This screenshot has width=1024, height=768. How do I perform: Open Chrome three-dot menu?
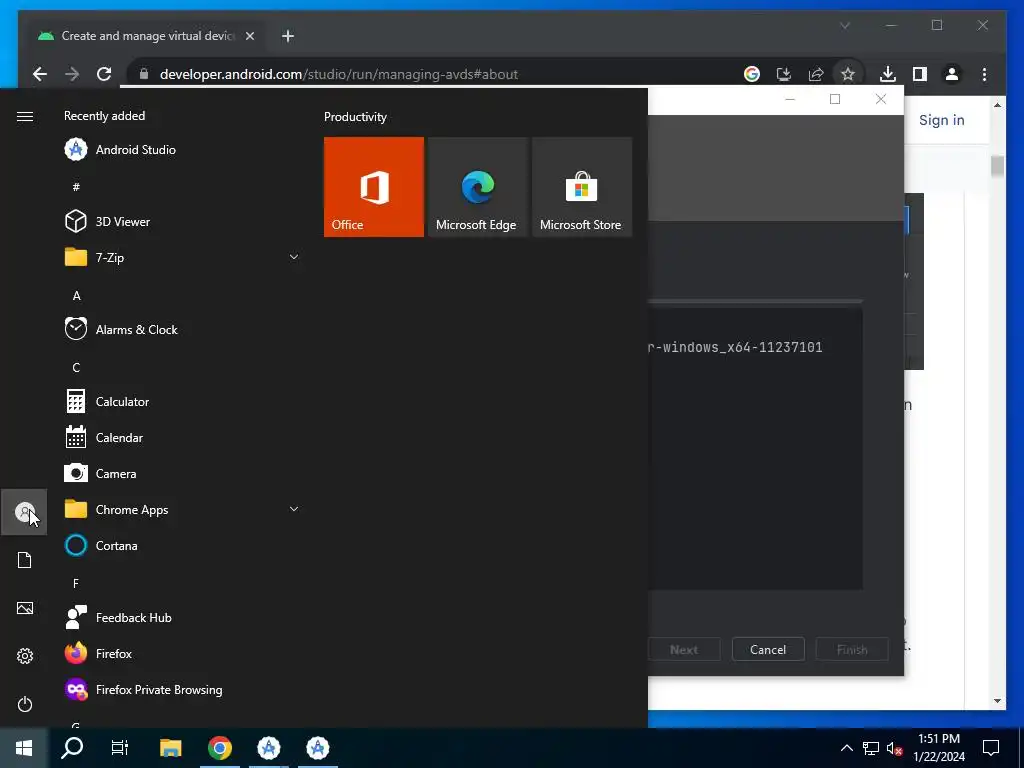pyautogui.click(x=984, y=74)
